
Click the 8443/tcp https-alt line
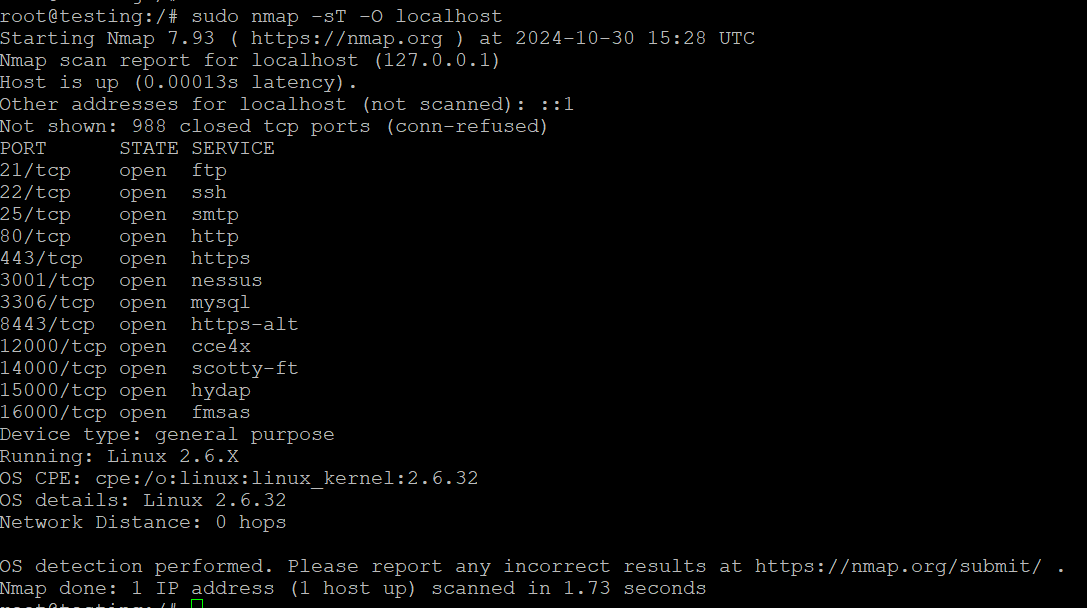(x=149, y=324)
